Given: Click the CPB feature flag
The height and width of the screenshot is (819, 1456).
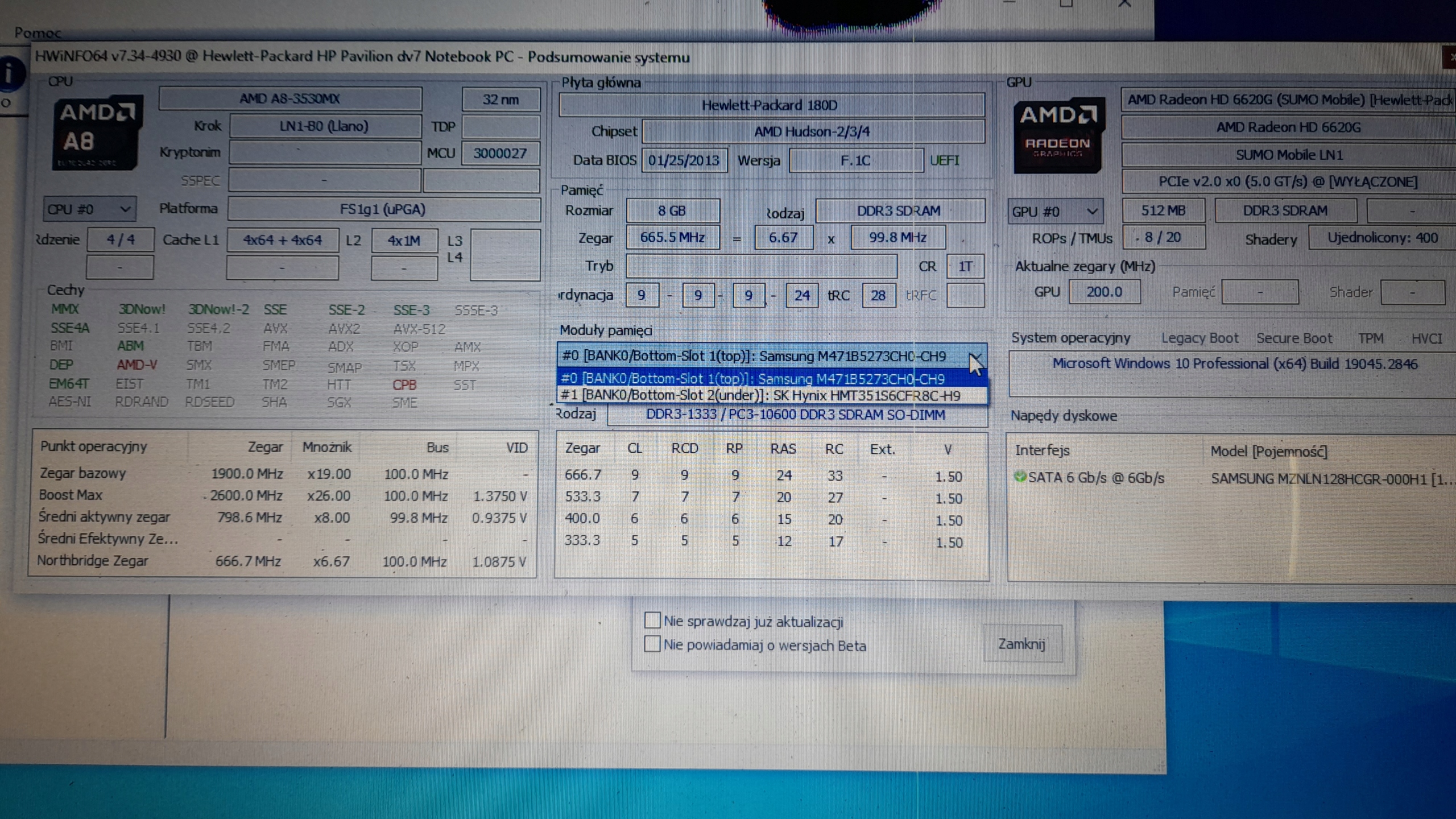Looking at the screenshot, I should pos(404,385).
